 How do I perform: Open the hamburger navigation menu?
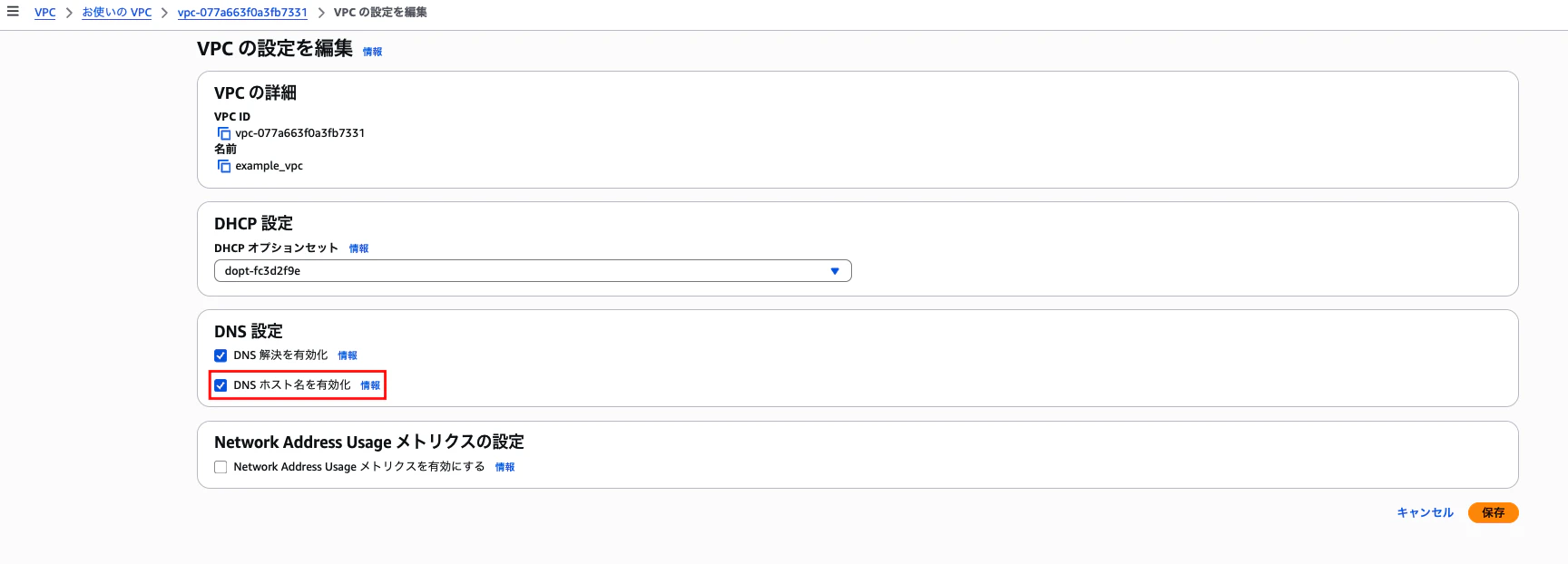[x=13, y=12]
